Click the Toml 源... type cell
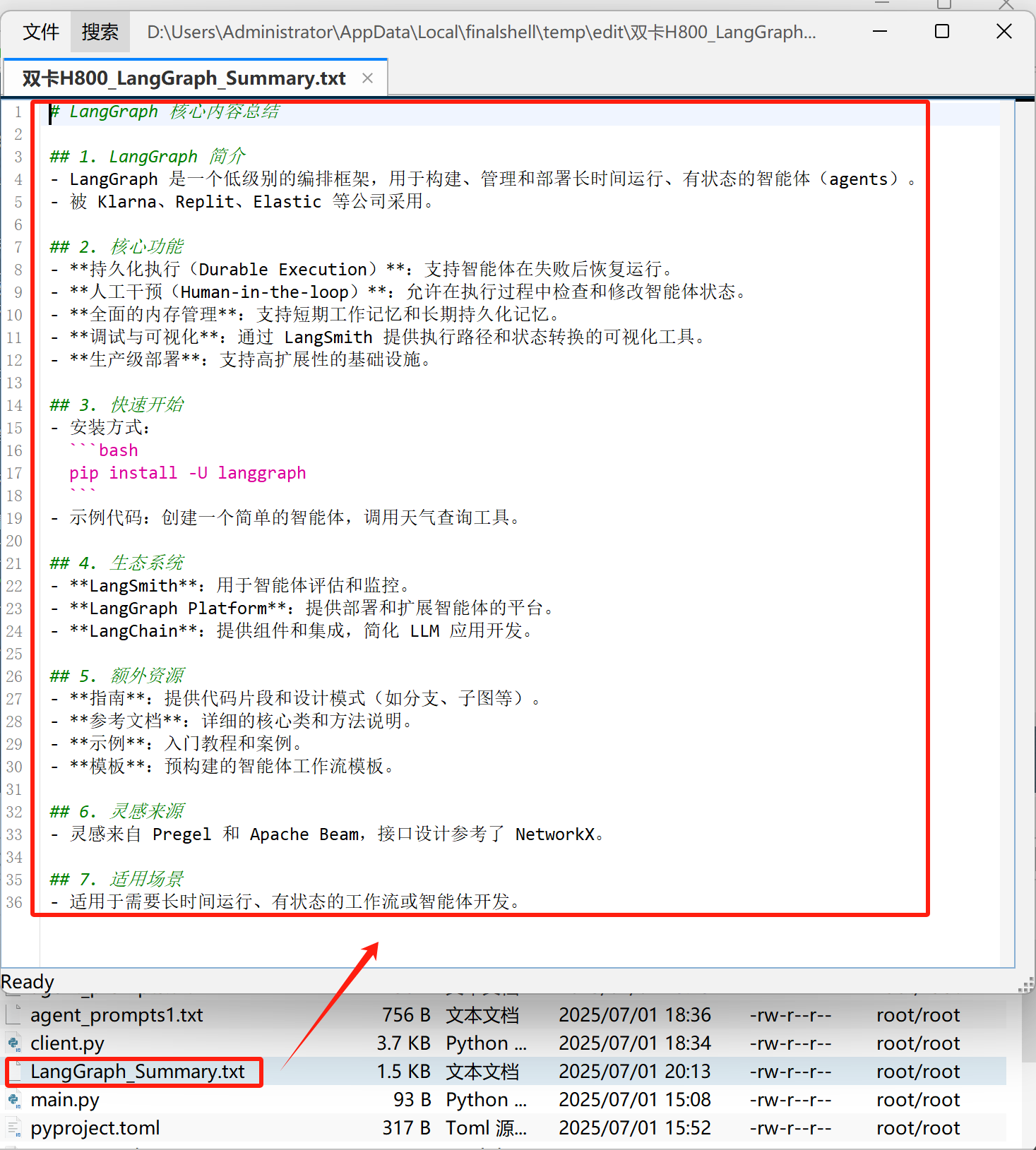This screenshot has width=1036, height=1150. 486,1127
